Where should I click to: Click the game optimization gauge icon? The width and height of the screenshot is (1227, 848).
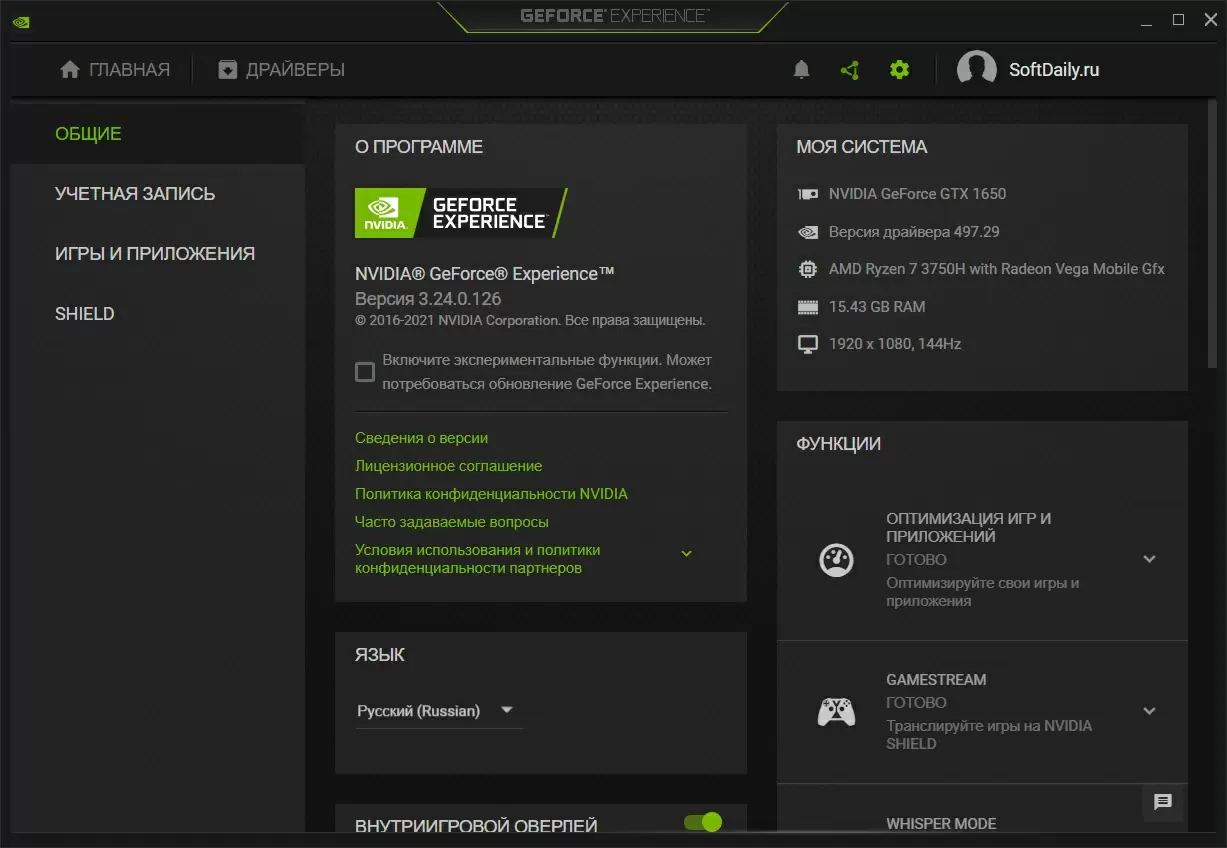tap(836, 560)
